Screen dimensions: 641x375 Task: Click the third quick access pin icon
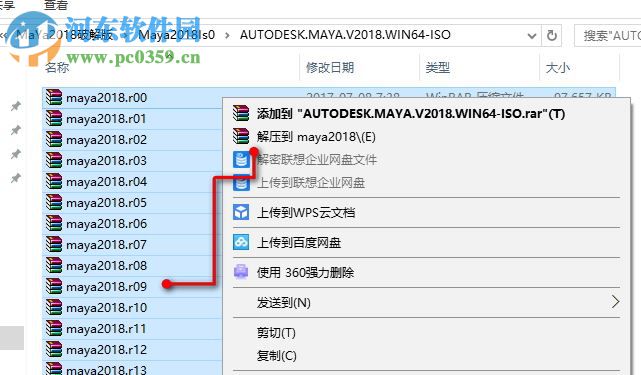pos(16,154)
